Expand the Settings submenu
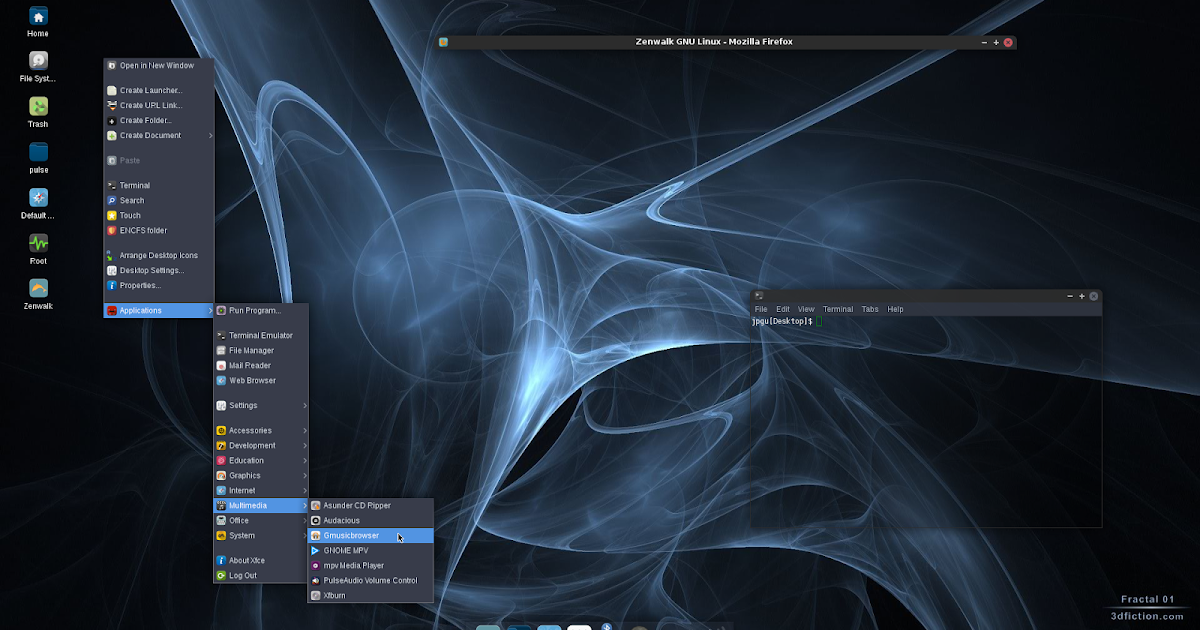 point(245,405)
